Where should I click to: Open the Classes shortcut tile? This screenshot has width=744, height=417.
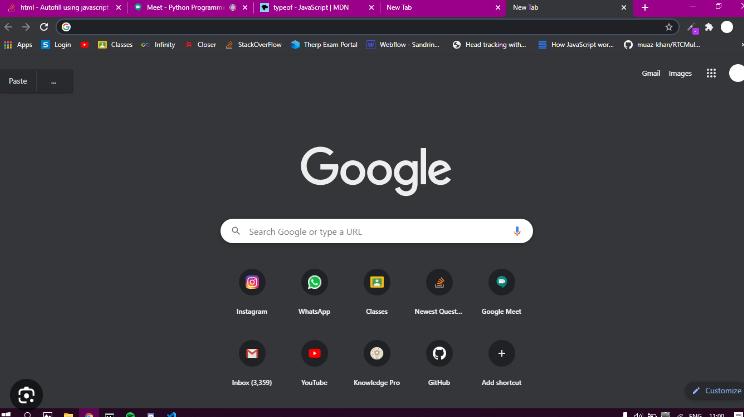377,283
